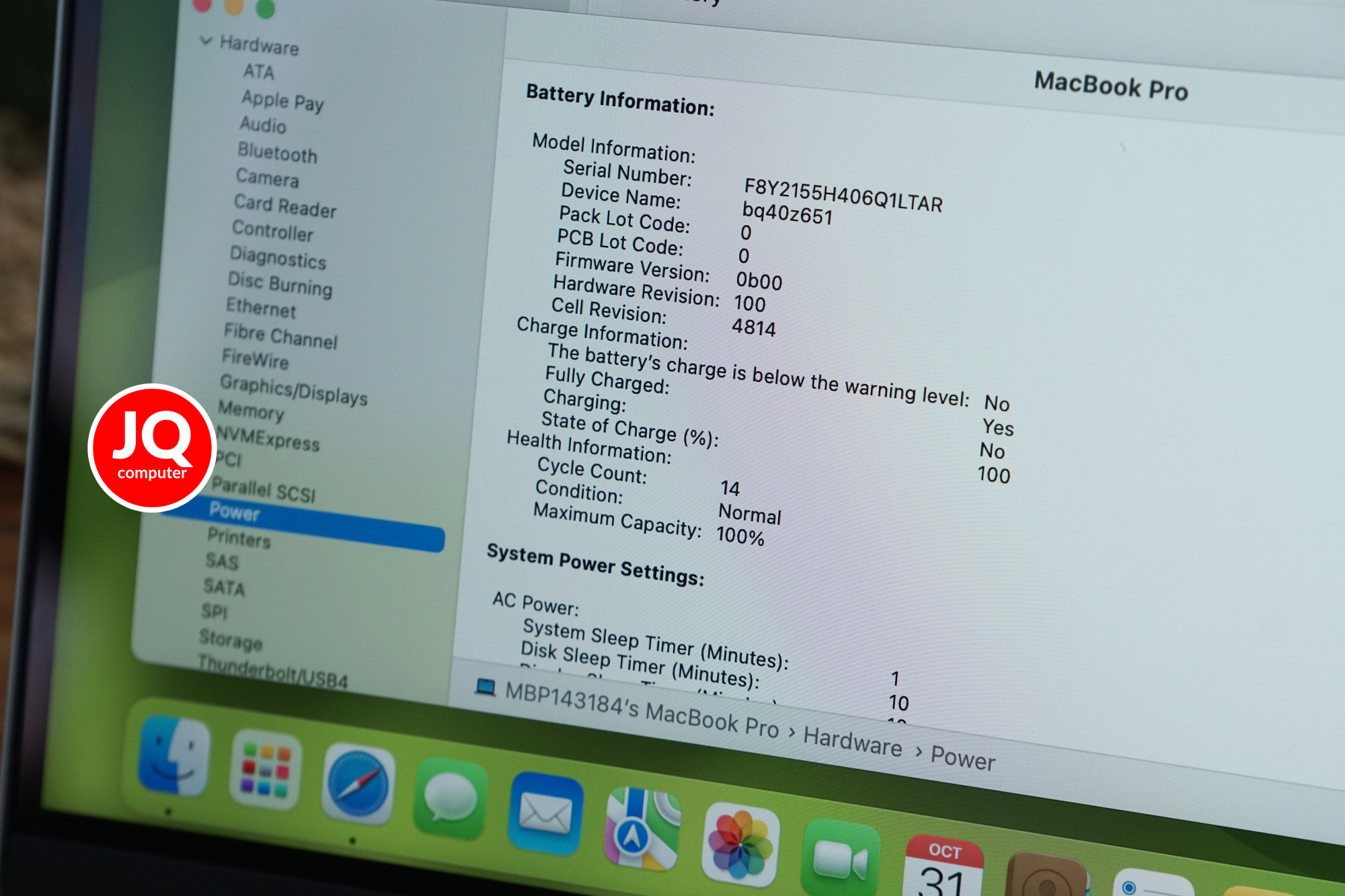This screenshot has width=1345, height=896.
Task: Select Printers in the sidebar
Action: (x=239, y=538)
